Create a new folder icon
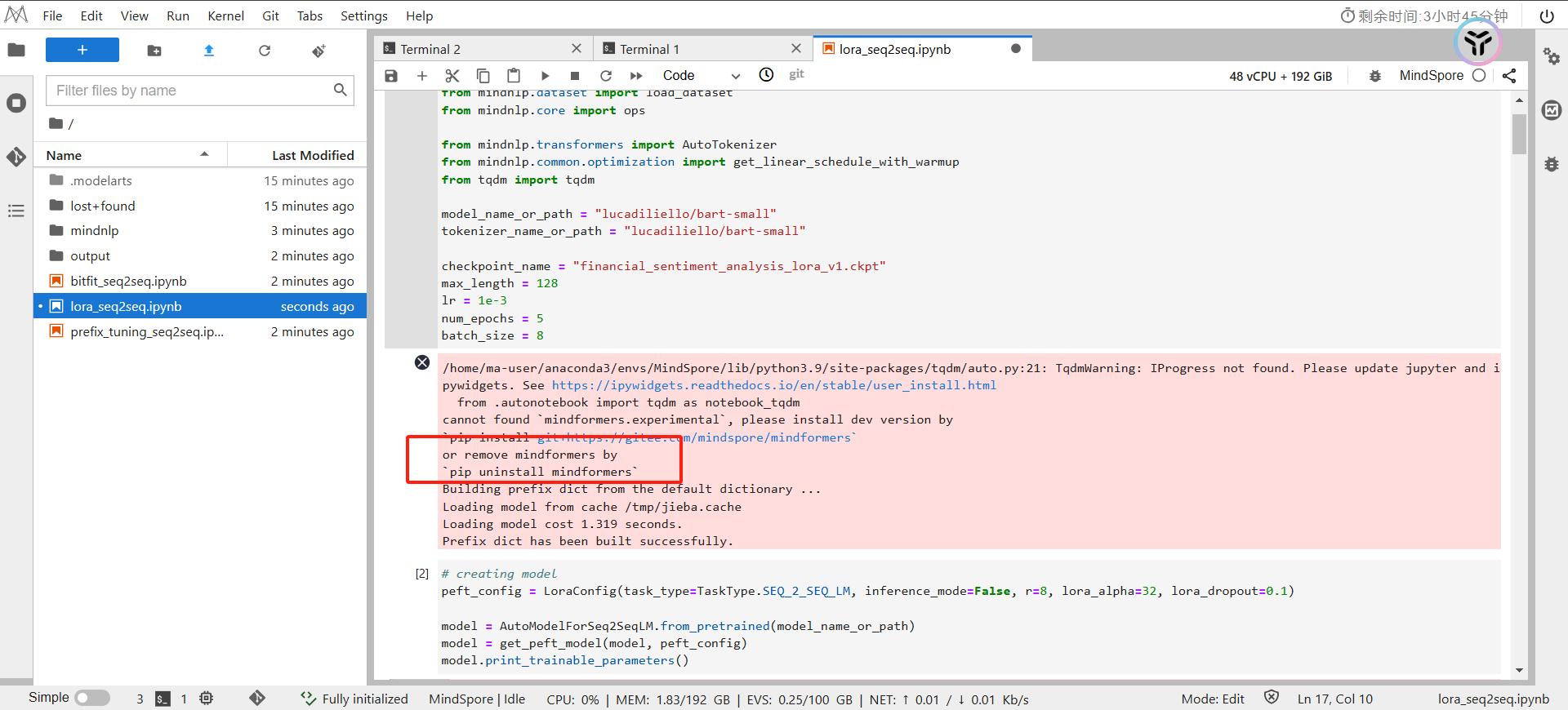Image resolution: width=1568 pixels, height=710 pixels. click(x=154, y=51)
